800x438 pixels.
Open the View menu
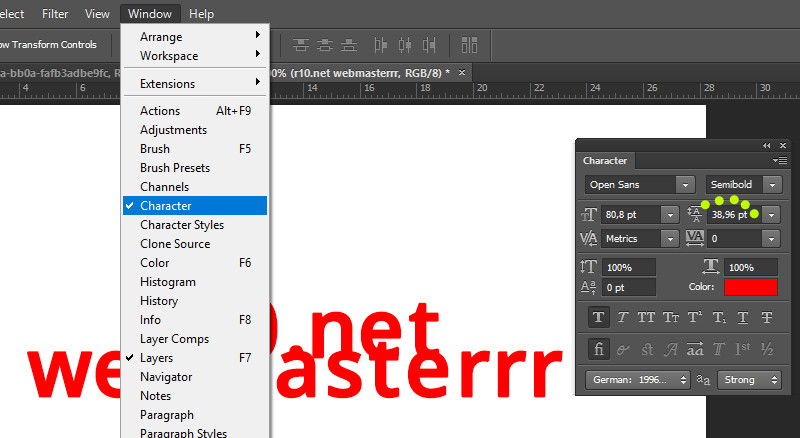coord(97,14)
